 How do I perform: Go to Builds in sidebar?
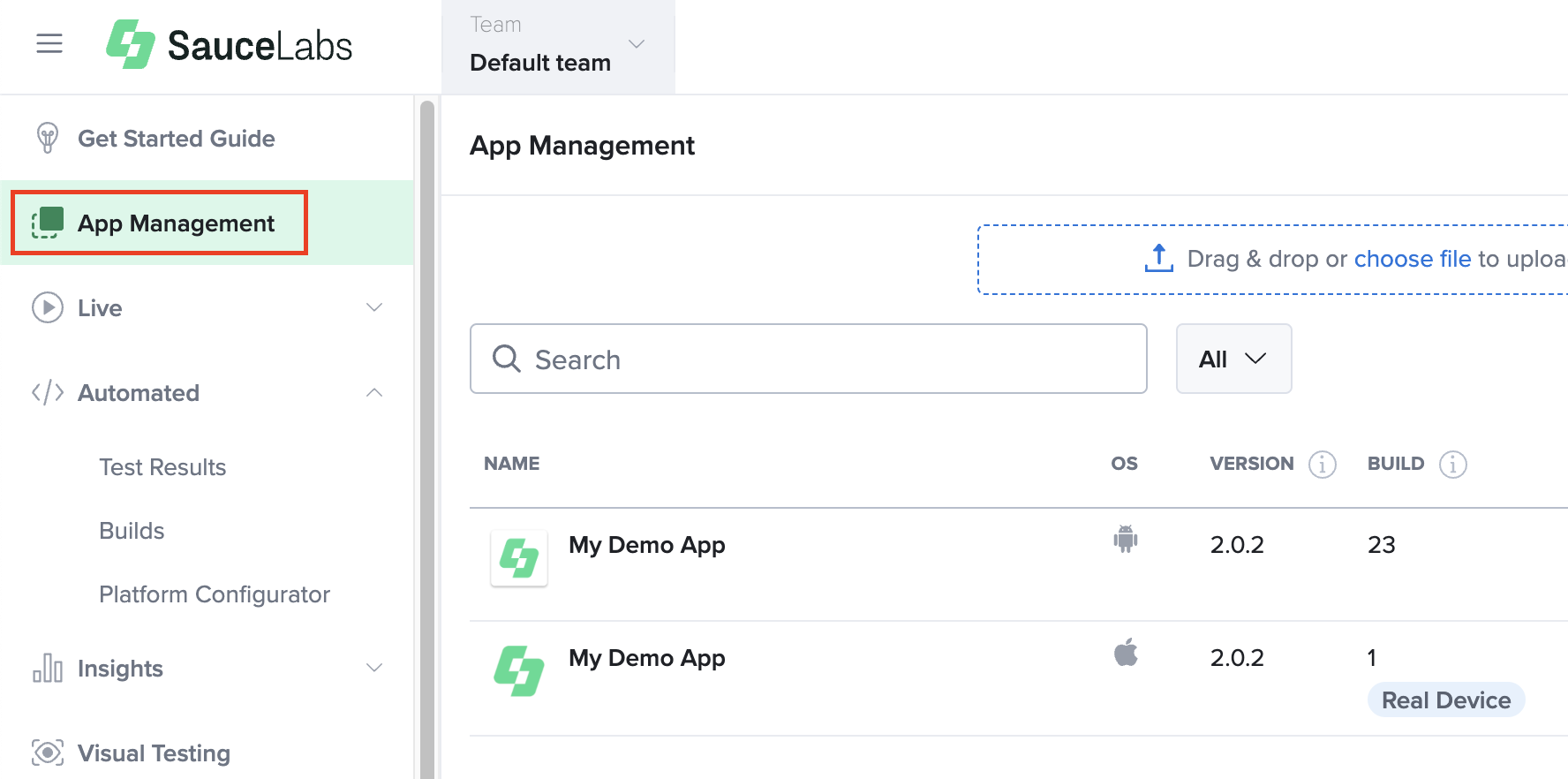[132, 531]
